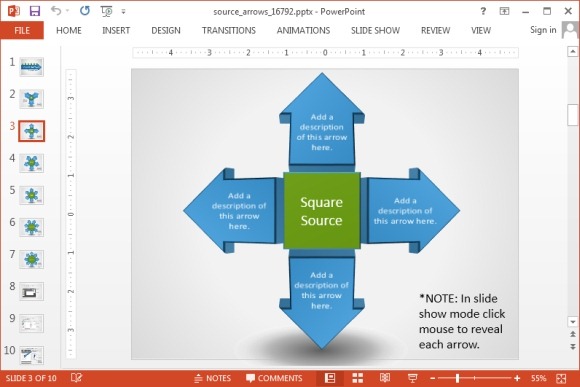The width and height of the screenshot is (580, 387).
Task: Select slide 5 thumbnail
Action: (x=31, y=195)
